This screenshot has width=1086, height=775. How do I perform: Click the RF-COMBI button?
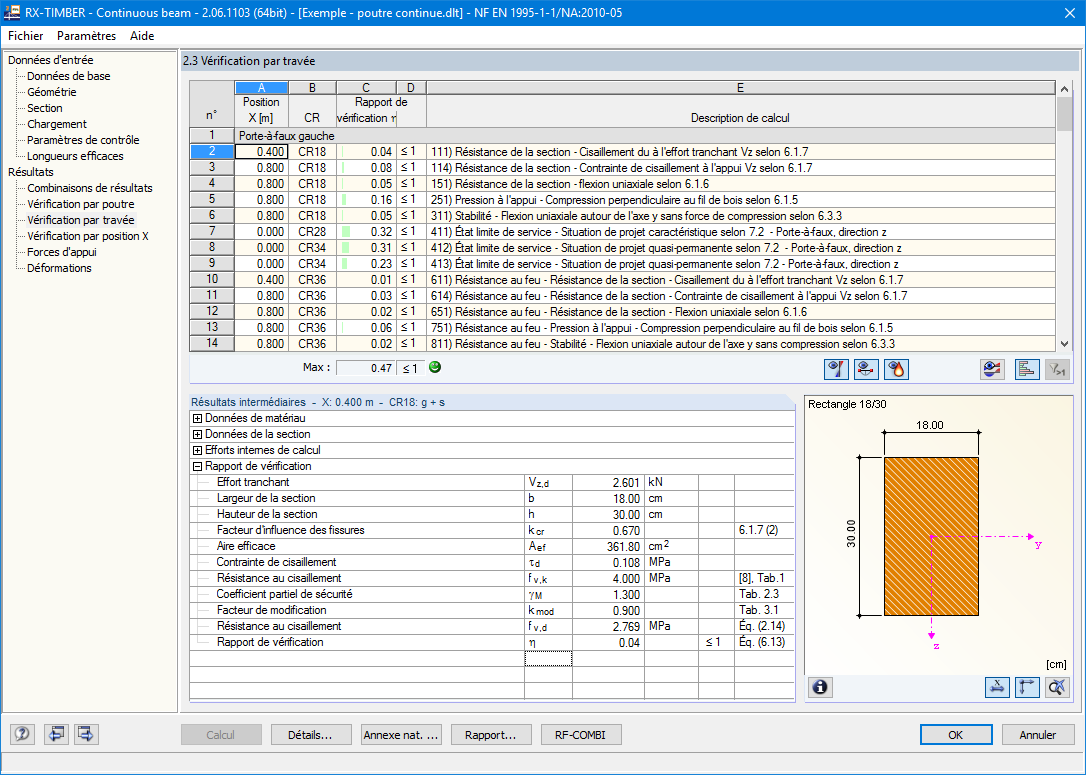click(581, 735)
